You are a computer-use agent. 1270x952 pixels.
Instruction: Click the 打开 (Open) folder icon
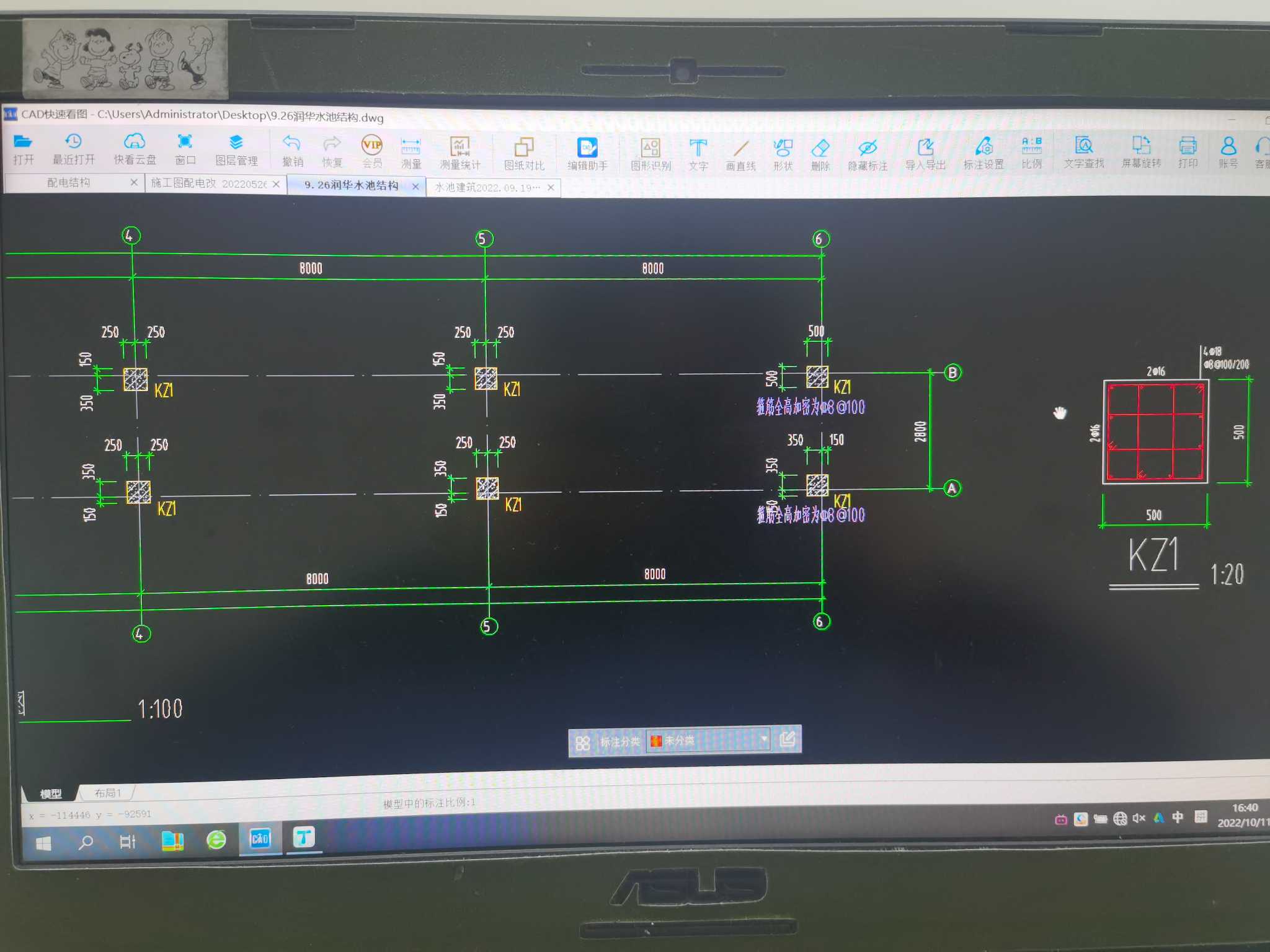click(23, 149)
